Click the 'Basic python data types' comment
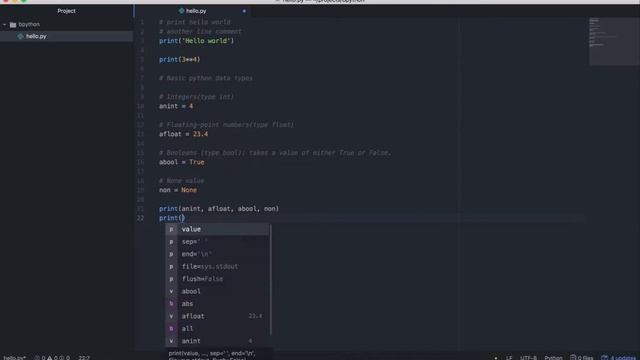This screenshot has width=640, height=360. [x=206, y=78]
